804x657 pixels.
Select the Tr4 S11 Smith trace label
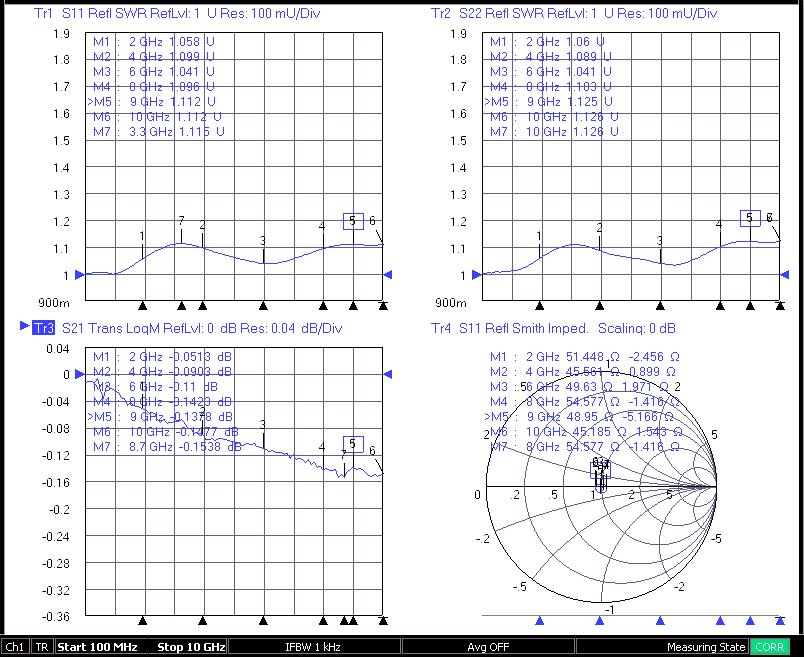tap(553, 328)
